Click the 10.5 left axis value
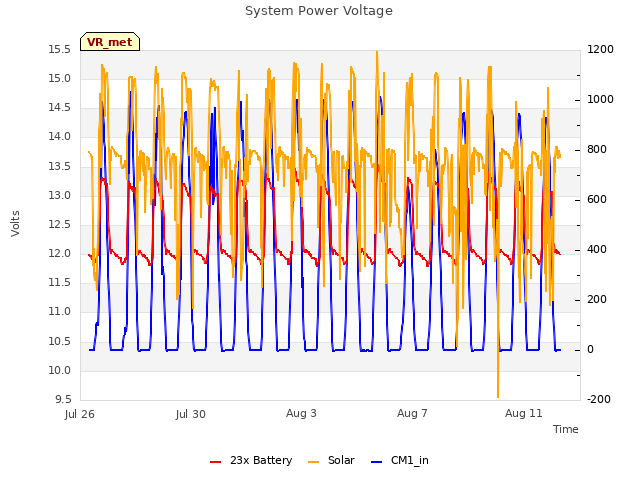 (x=60, y=341)
